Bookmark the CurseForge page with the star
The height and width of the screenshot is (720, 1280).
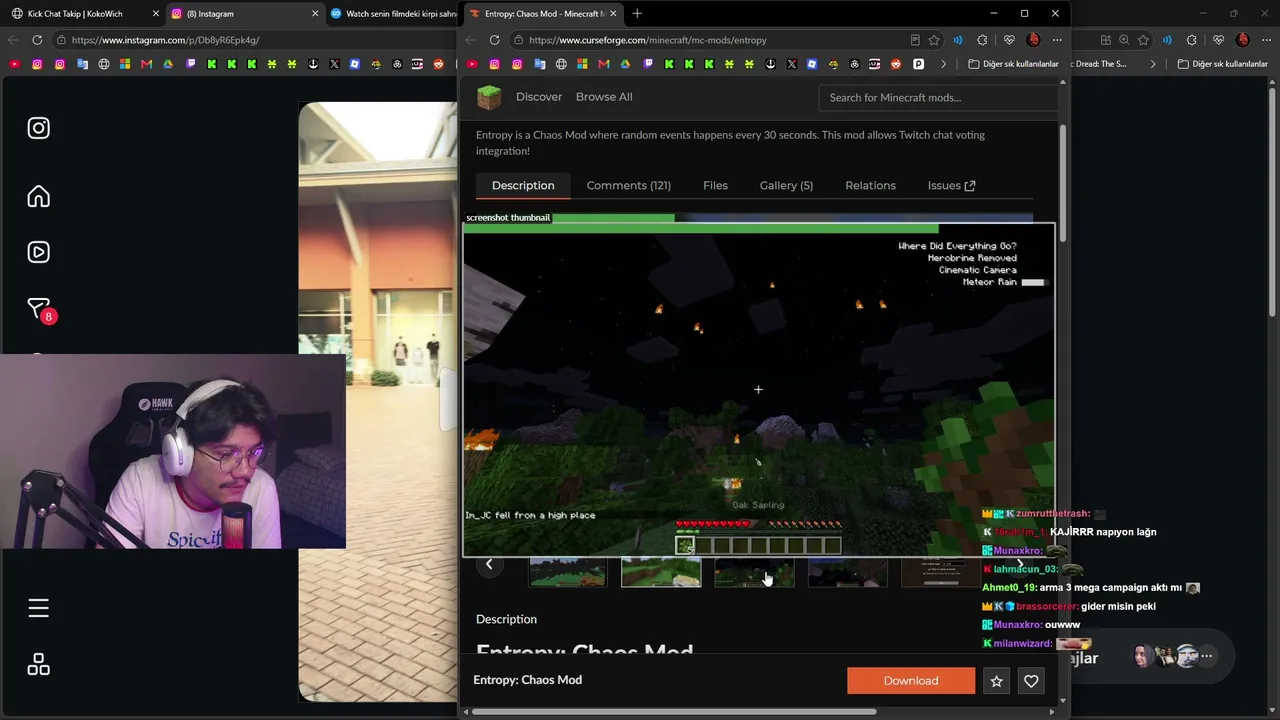pyautogui.click(x=934, y=40)
